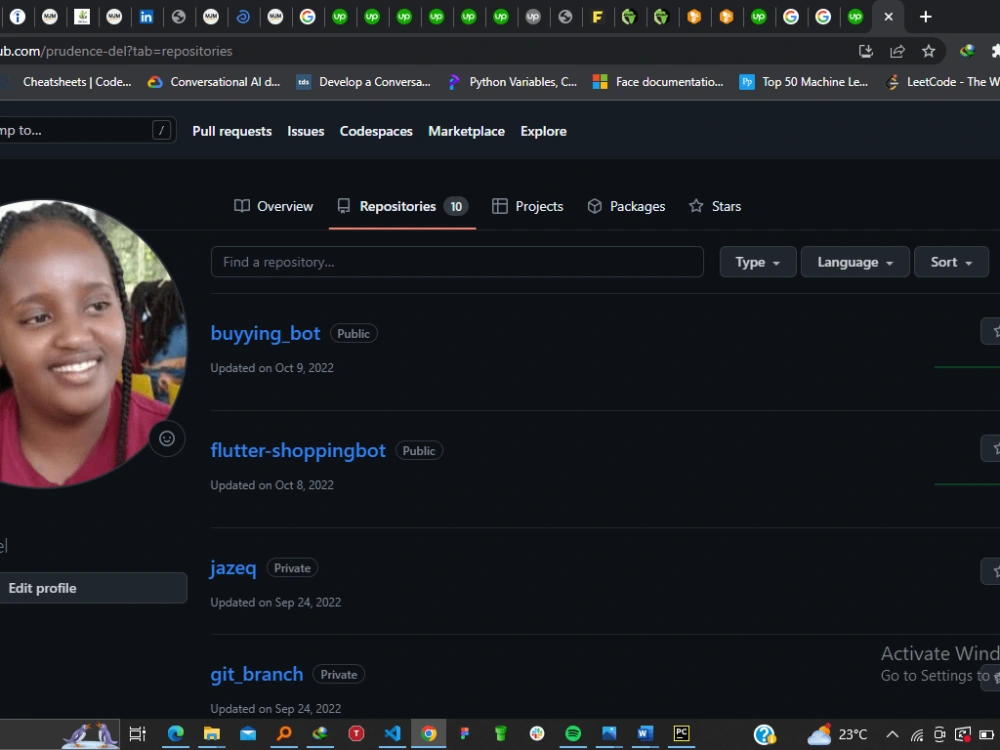Open Python Variables bookmark
Viewport: 1000px width, 750px height.
[512, 82]
